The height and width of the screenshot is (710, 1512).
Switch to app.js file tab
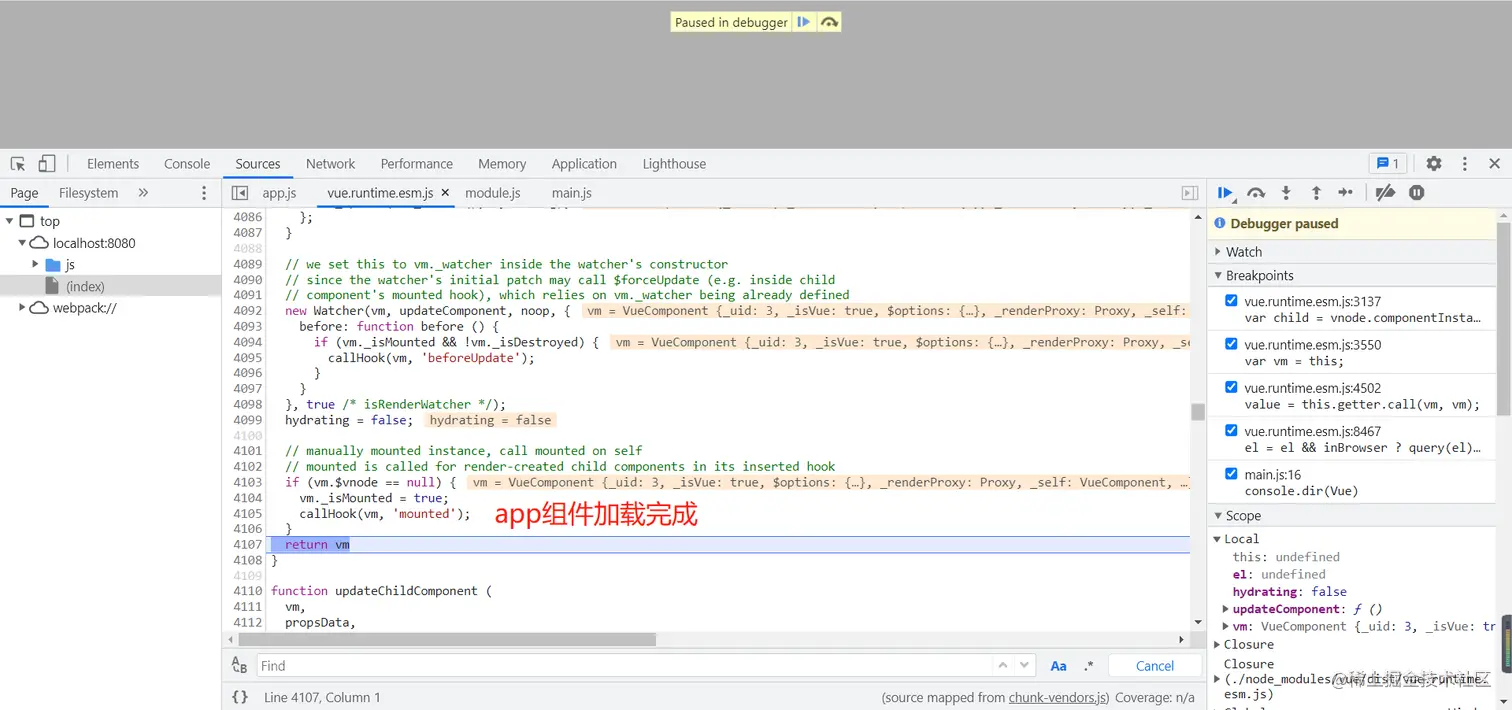[x=280, y=193]
